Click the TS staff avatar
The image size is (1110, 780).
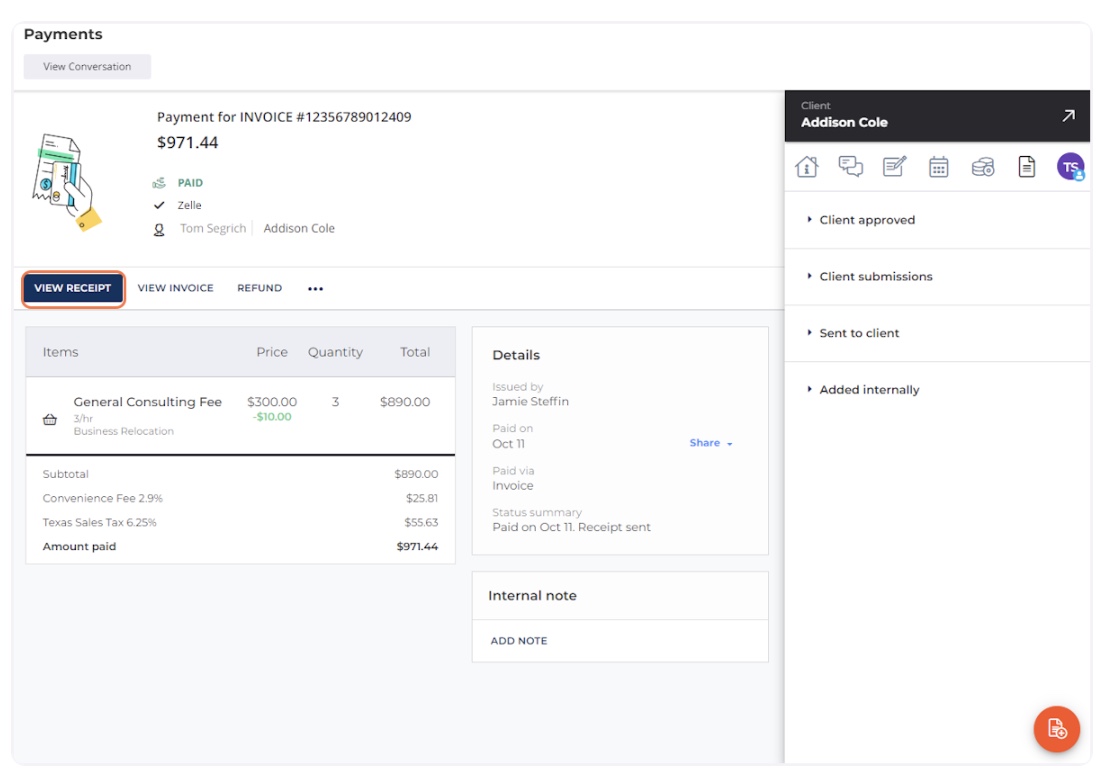(1070, 167)
